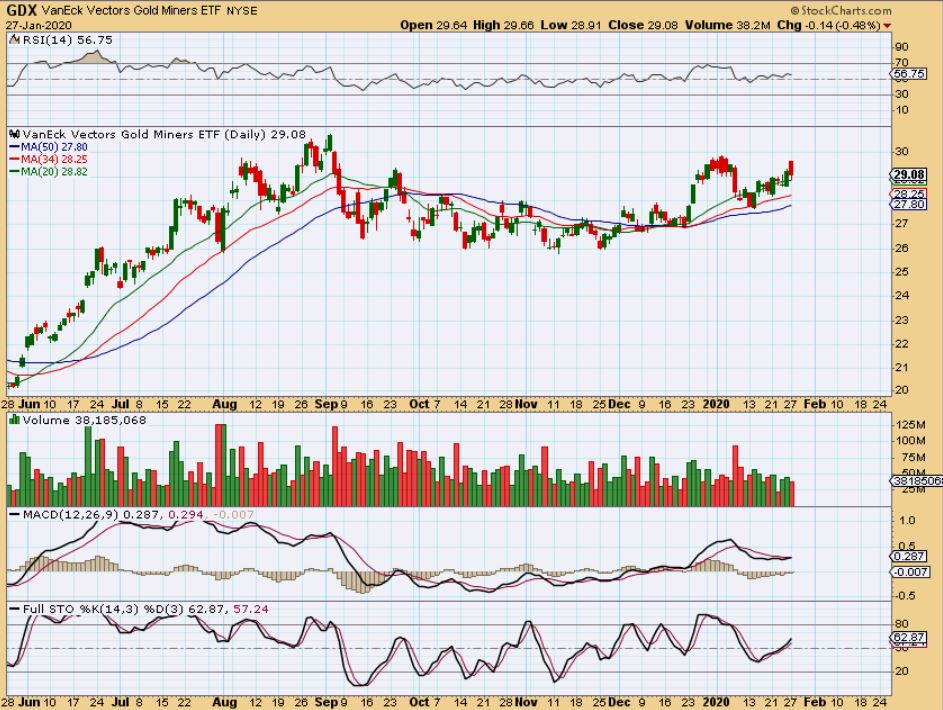Click the Chg -0.14 (-0.48%) value
The height and width of the screenshot is (710, 943).
(829, 25)
